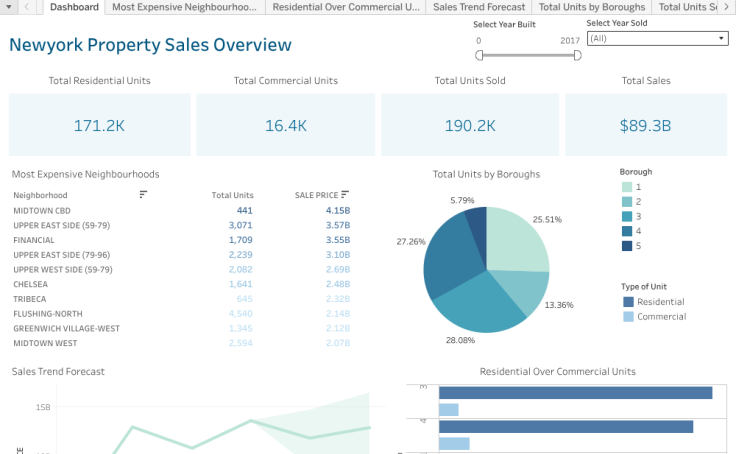Toggle Borough 1 in the legend
The image size is (736, 454).
627,187
